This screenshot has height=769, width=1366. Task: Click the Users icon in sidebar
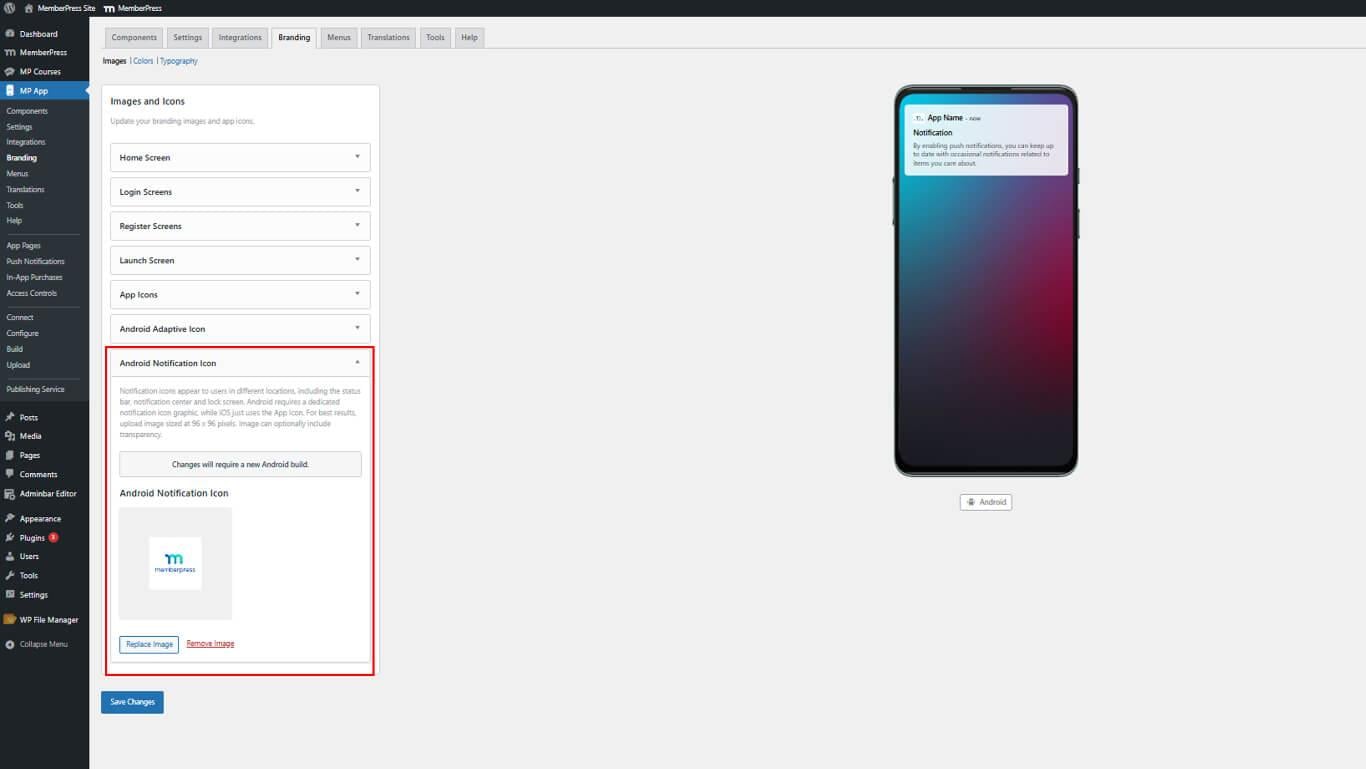click(x=10, y=556)
